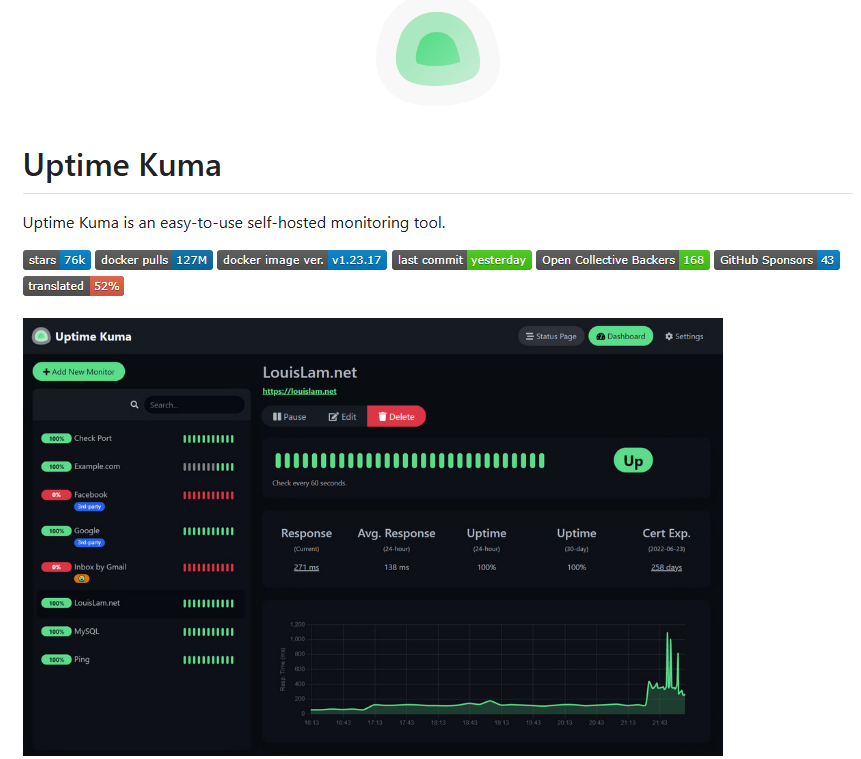Open the GitHub Sponsors 43 badge
The image size is (861, 759).
point(776,260)
